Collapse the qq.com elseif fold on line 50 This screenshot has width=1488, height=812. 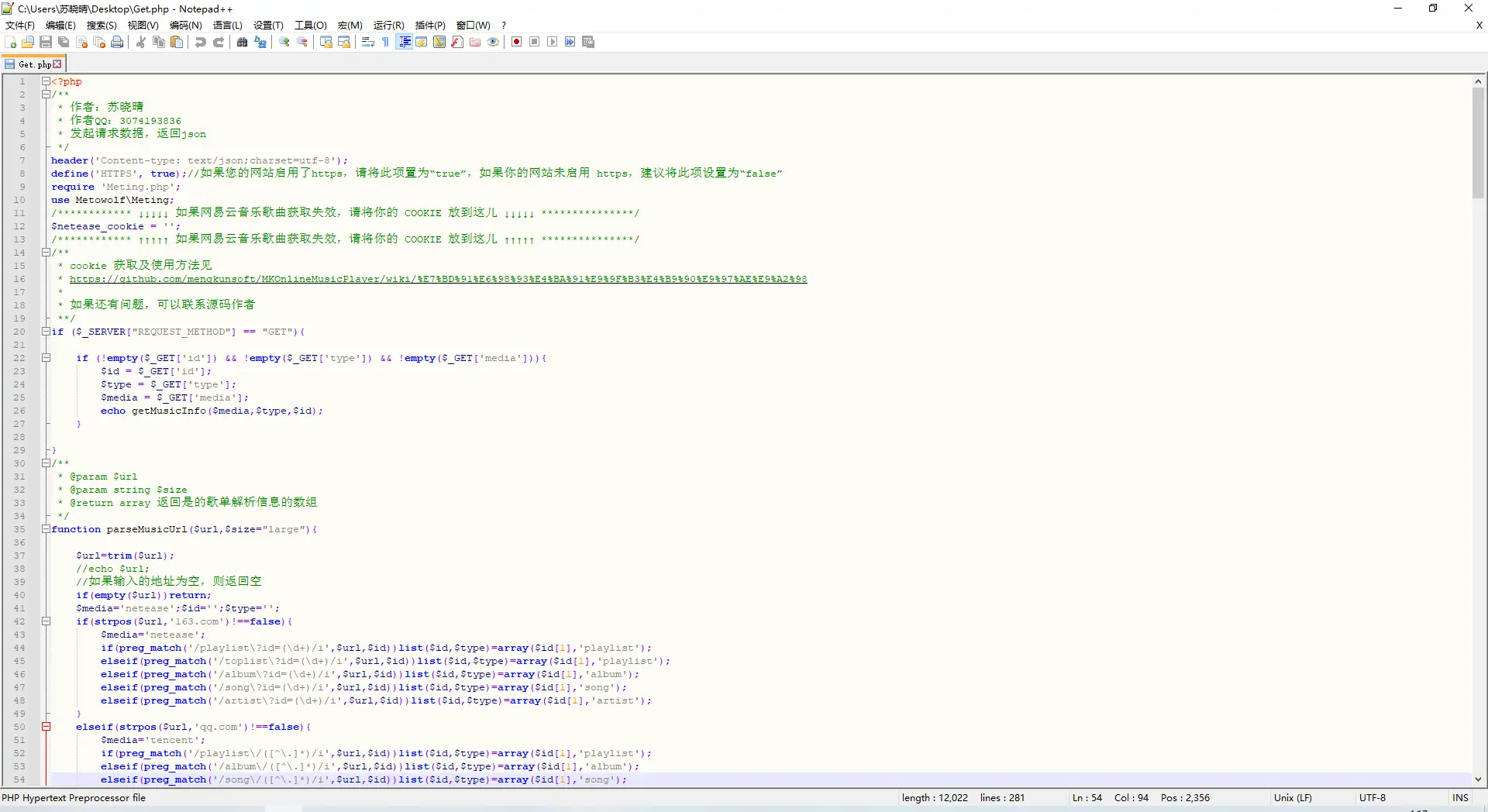(46, 727)
